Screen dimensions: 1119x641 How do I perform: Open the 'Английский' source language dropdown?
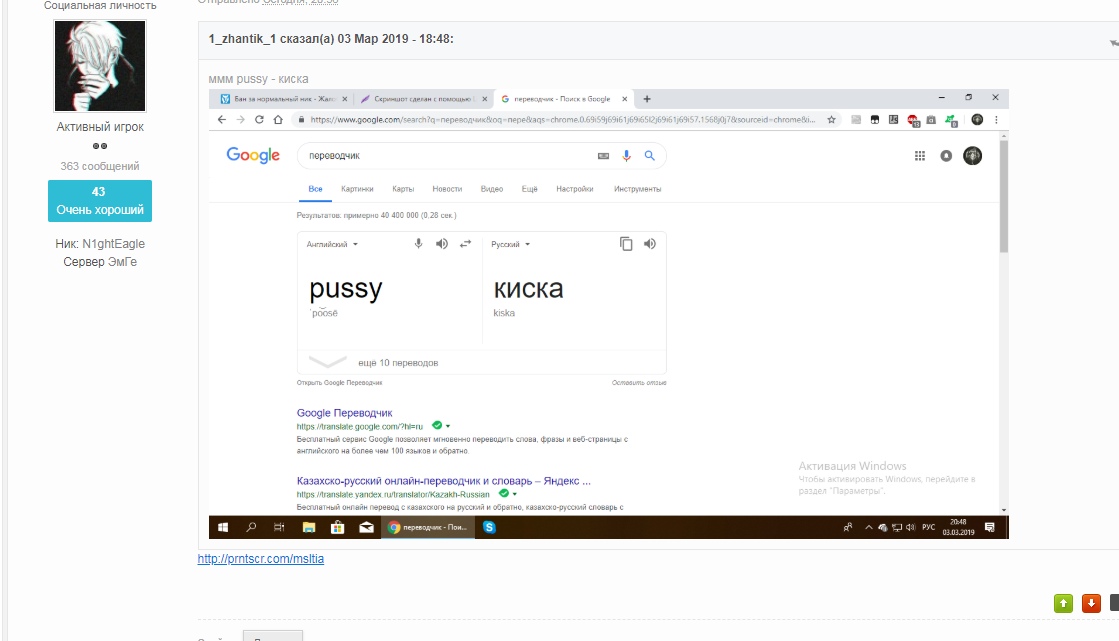click(x=332, y=244)
